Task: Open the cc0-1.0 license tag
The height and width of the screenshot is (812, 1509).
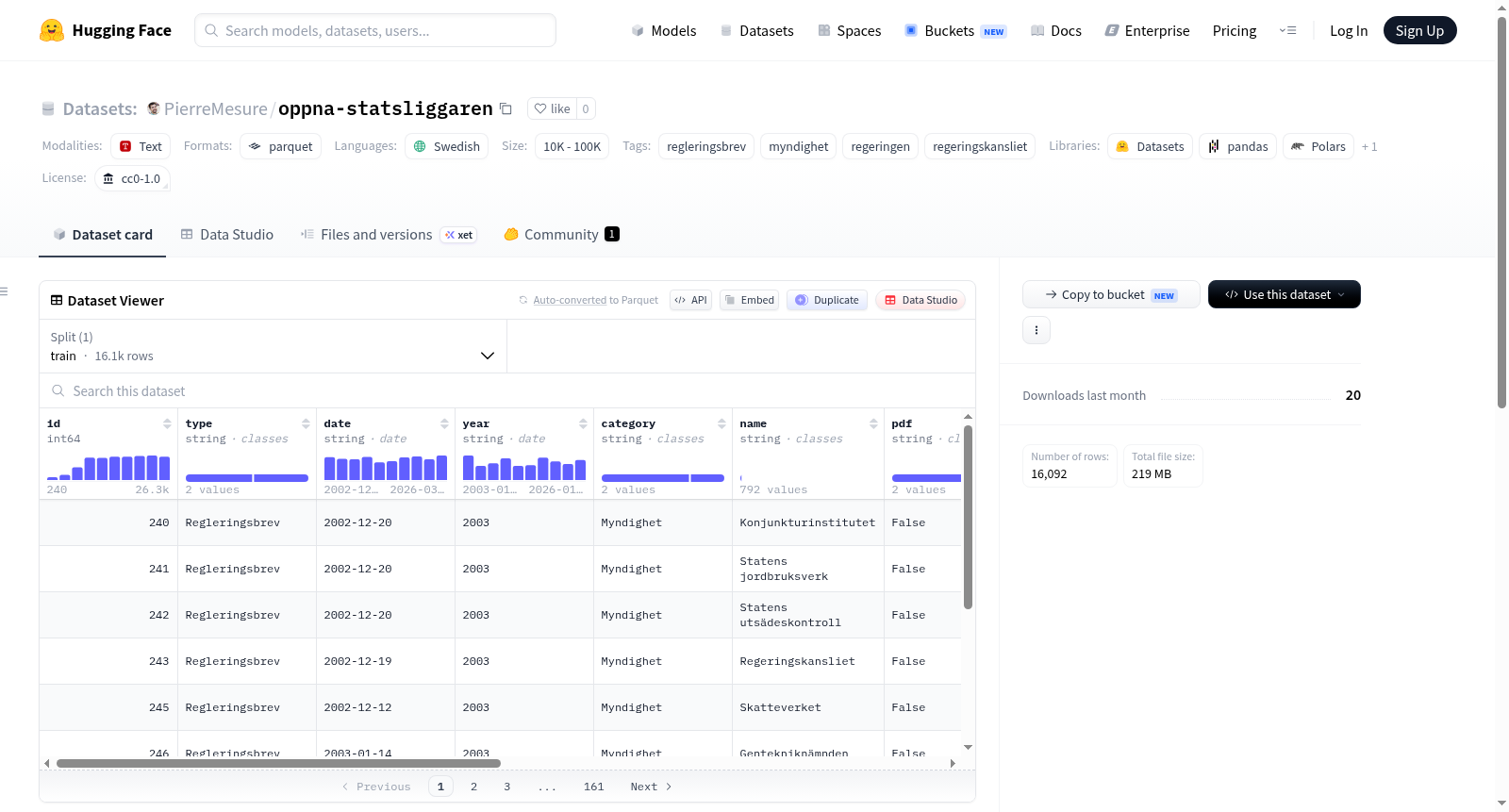Action: click(132, 178)
